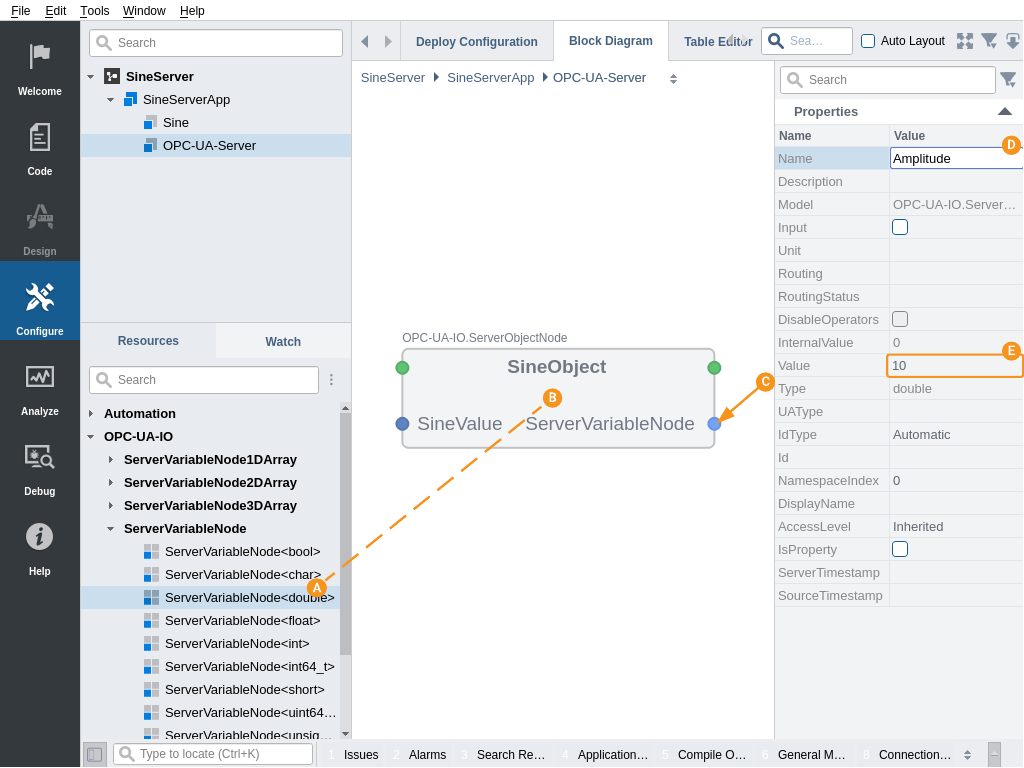Click the fit-to-view icon in toolbar
Image resolution: width=1024 pixels, height=768 pixels.
(x=965, y=41)
